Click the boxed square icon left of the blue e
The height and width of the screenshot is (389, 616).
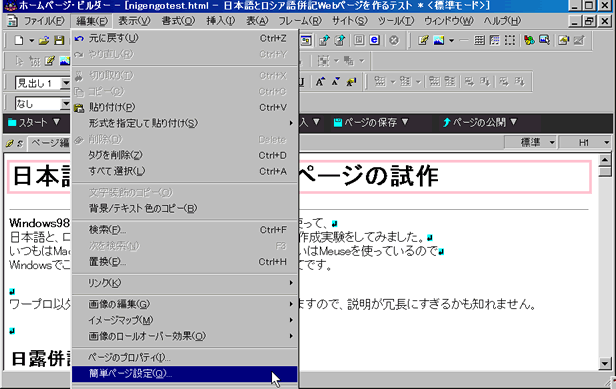[359, 40]
